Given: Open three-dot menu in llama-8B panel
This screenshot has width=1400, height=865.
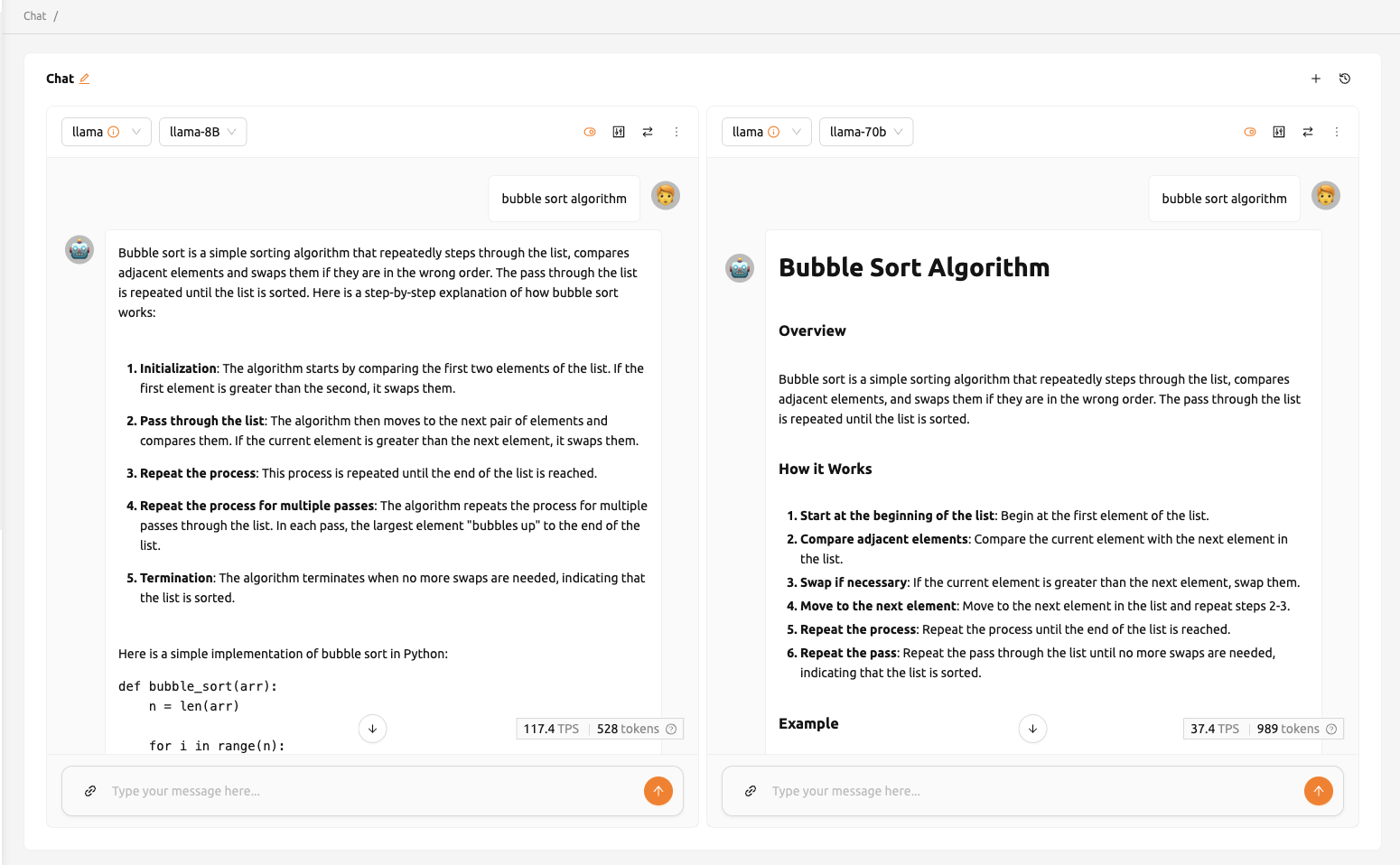Looking at the screenshot, I should (677, 132).
